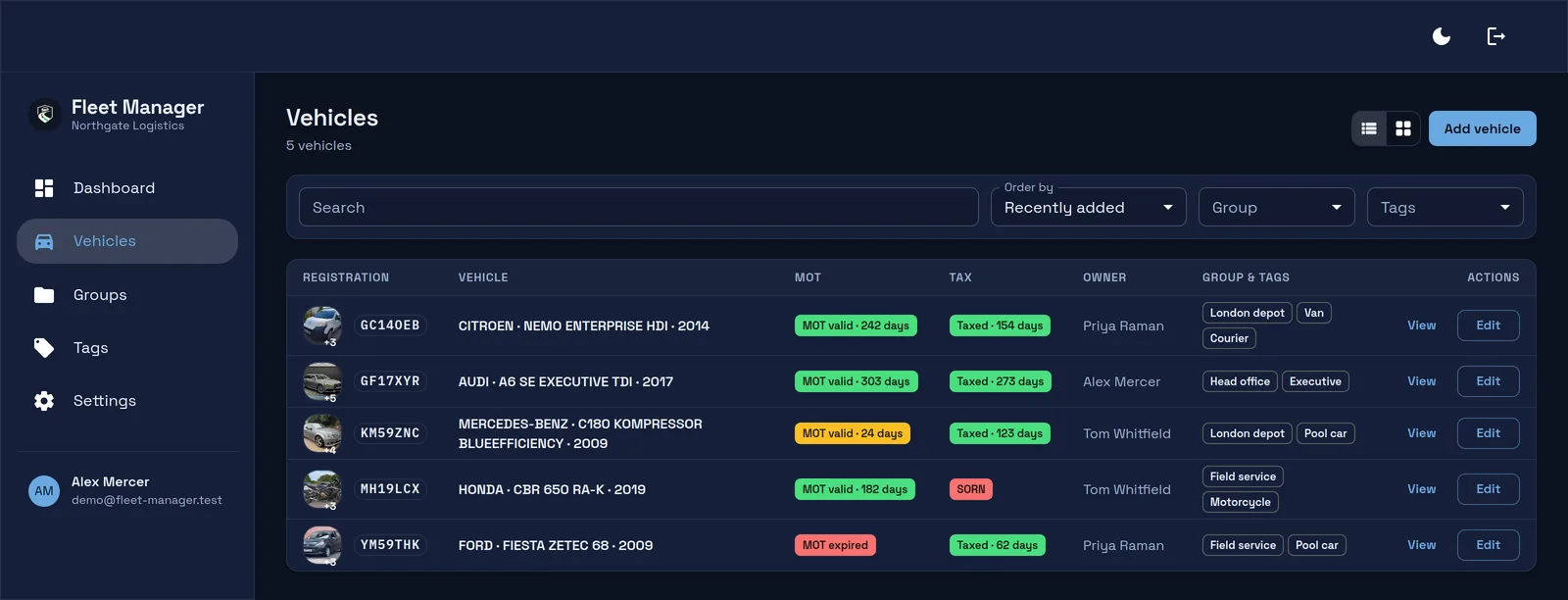Edit the GF17XYR Audi vehicle
This screenshot has height=600, width=1568.
tap(1489, 381)
